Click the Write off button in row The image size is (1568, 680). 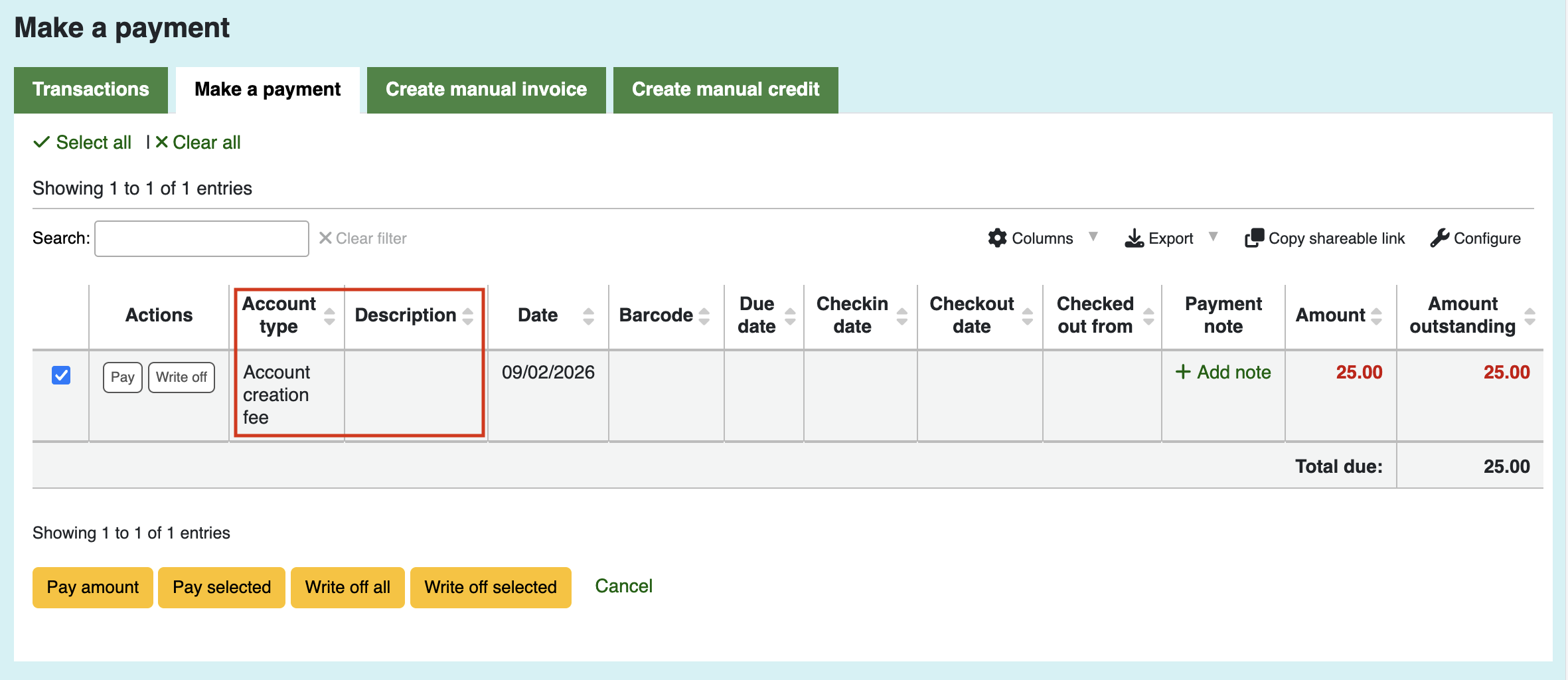(x=181, y=377)
